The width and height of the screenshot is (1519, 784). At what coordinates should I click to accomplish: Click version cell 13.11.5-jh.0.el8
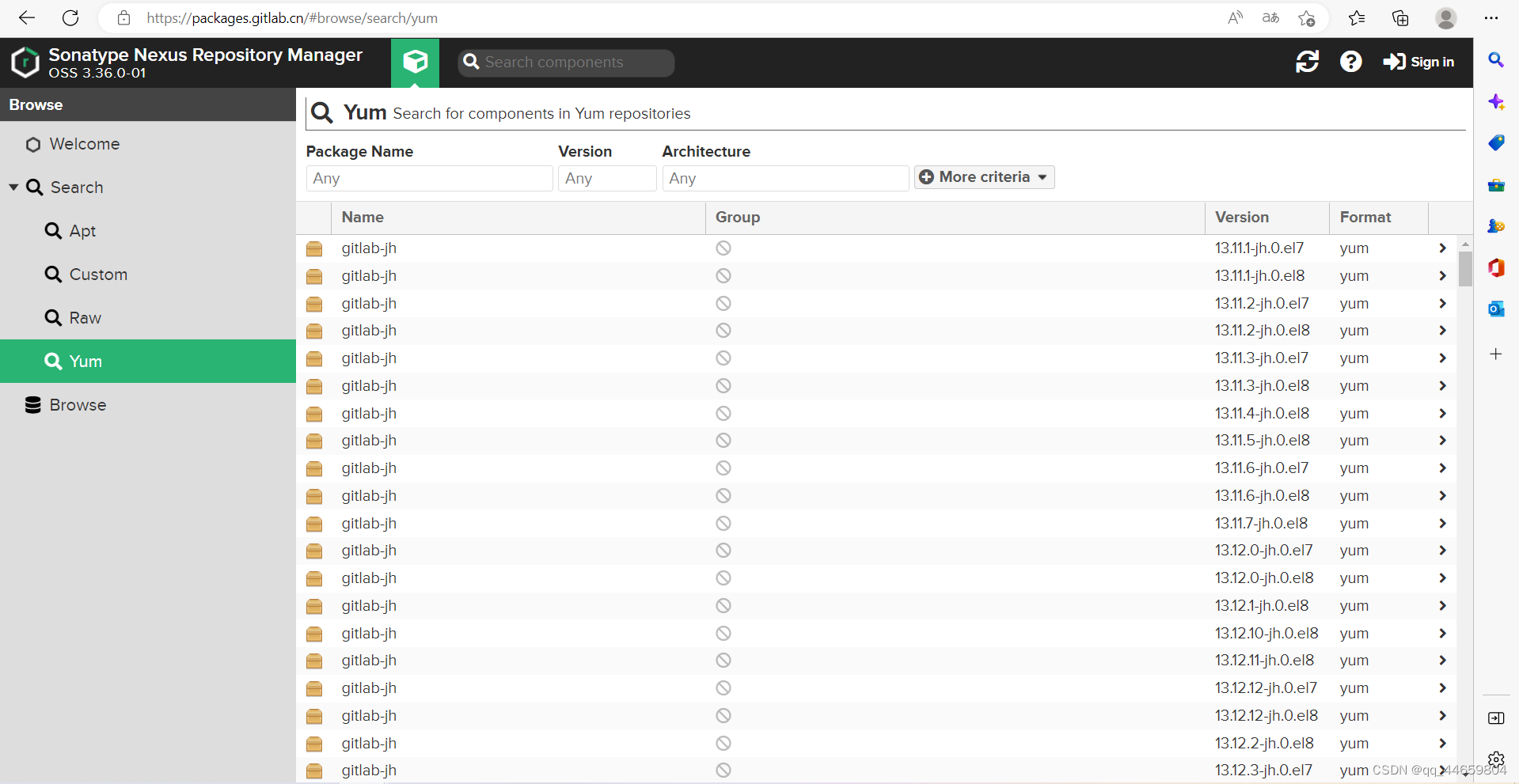pos(1263,441)
